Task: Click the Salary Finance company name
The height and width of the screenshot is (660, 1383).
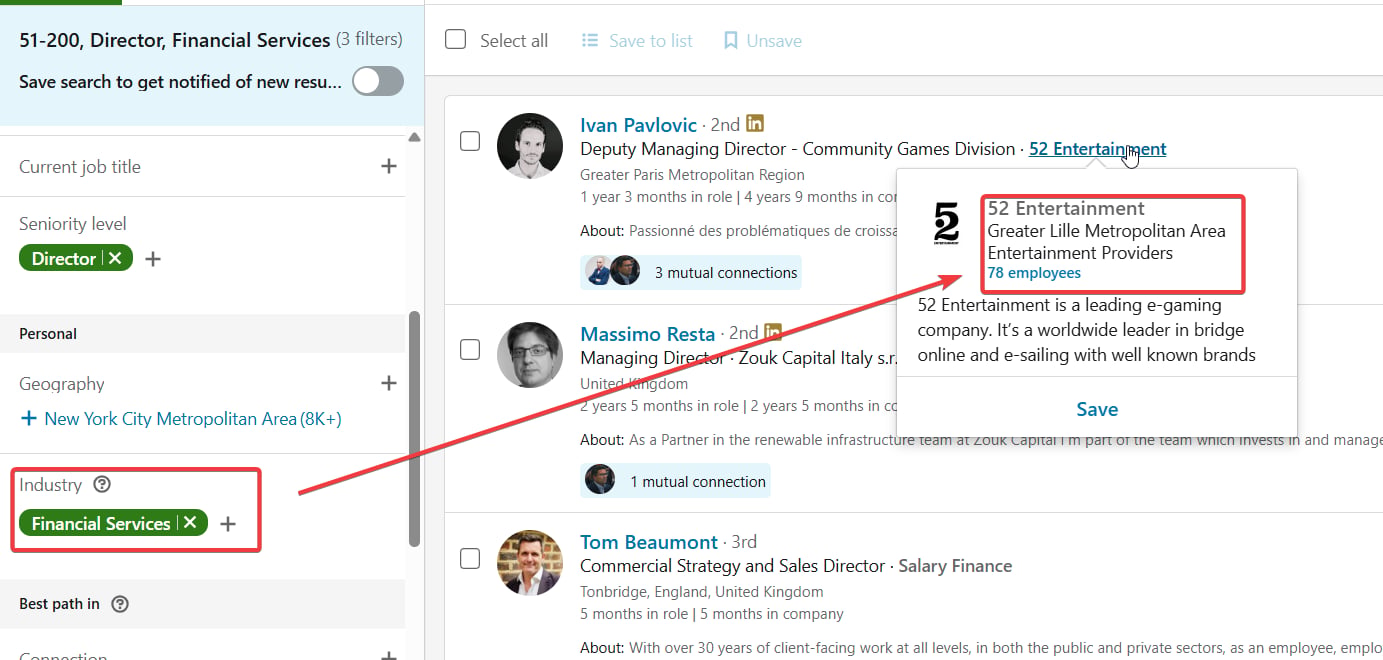Action: pos(955,566)
